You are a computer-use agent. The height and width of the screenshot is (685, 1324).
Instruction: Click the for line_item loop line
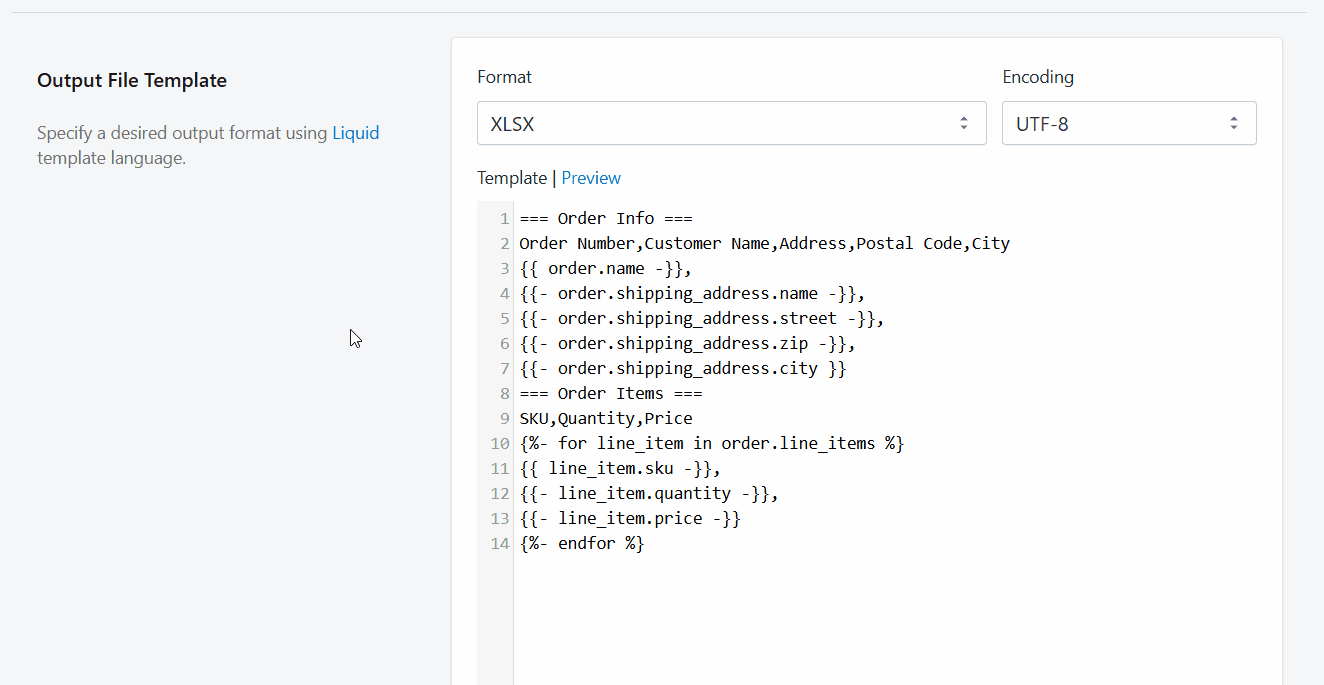coord(711,444)
